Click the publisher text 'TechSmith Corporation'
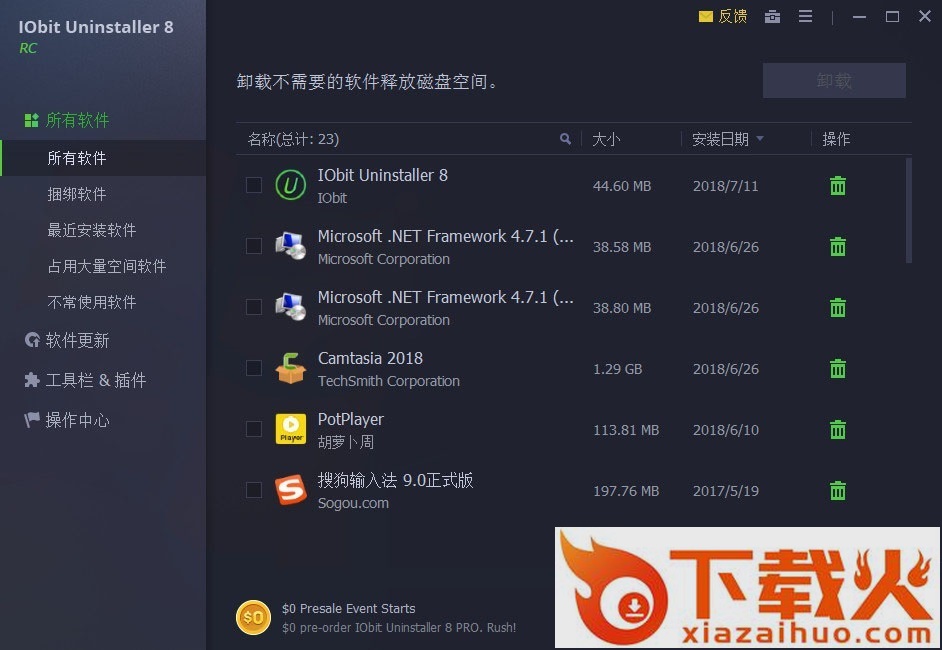942x650 pixels. (389, 381)
